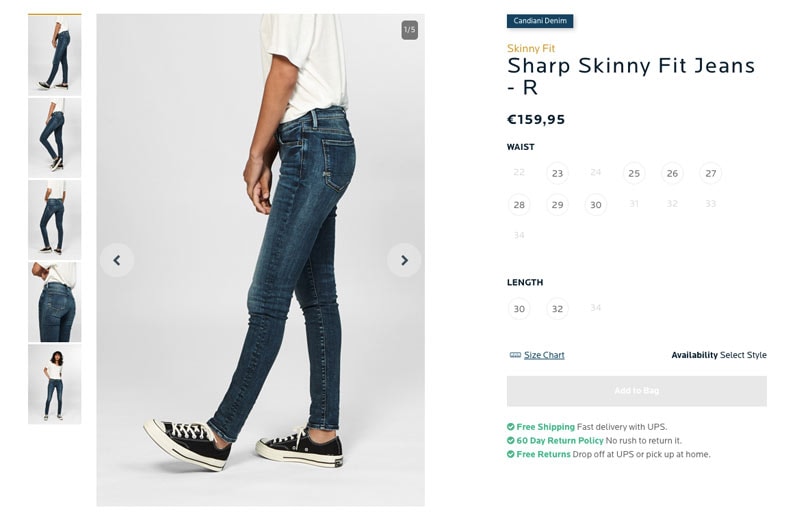This screenshot has width=810, height=512.
Task: Choose waist size 25
Action: coord(634,173)
